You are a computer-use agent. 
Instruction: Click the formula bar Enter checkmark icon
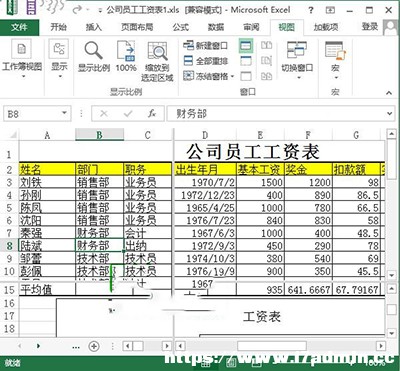[x=128, y=114]
